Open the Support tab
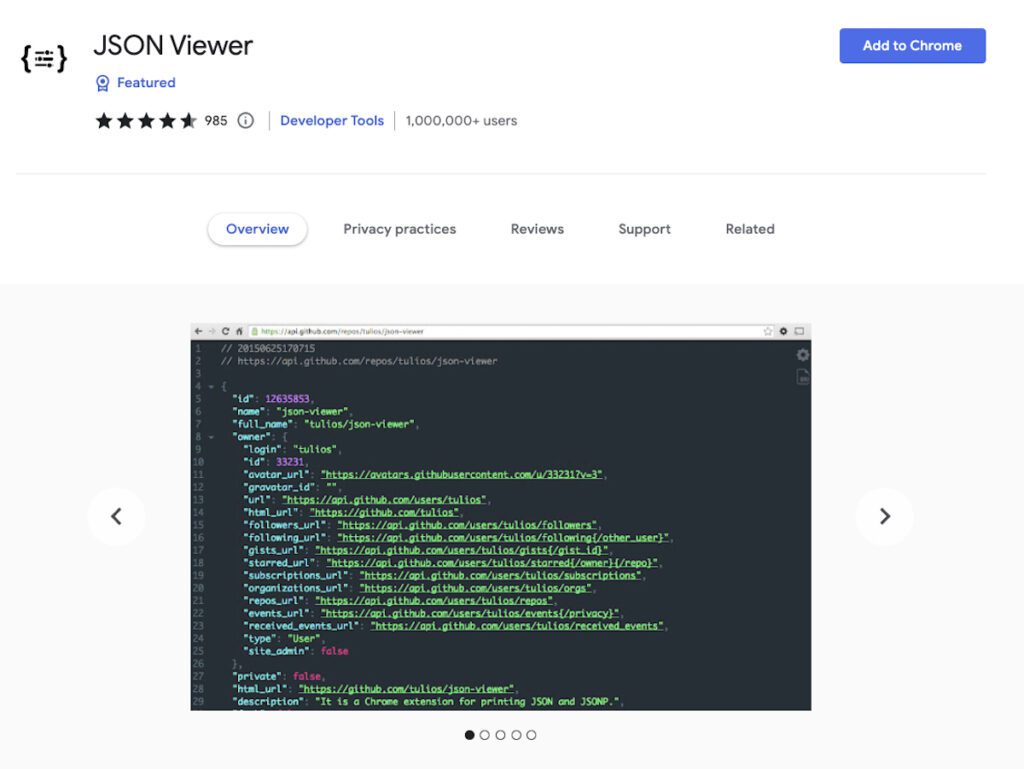 coord(645,229)
